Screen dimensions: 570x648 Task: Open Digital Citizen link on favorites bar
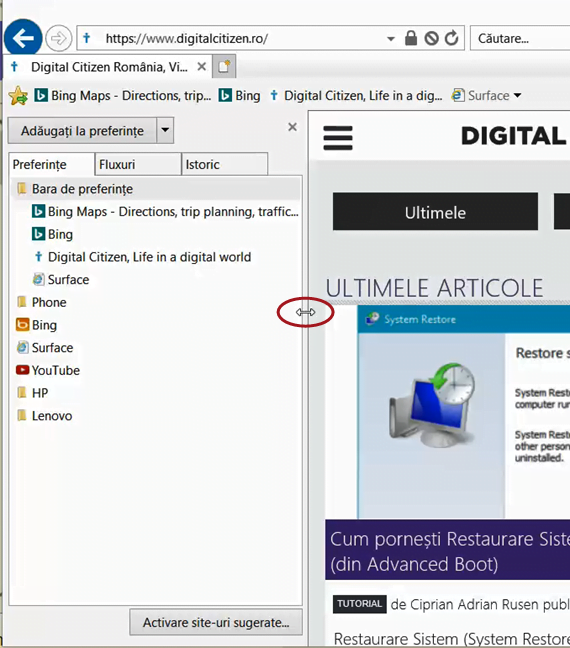pos(356,96)
